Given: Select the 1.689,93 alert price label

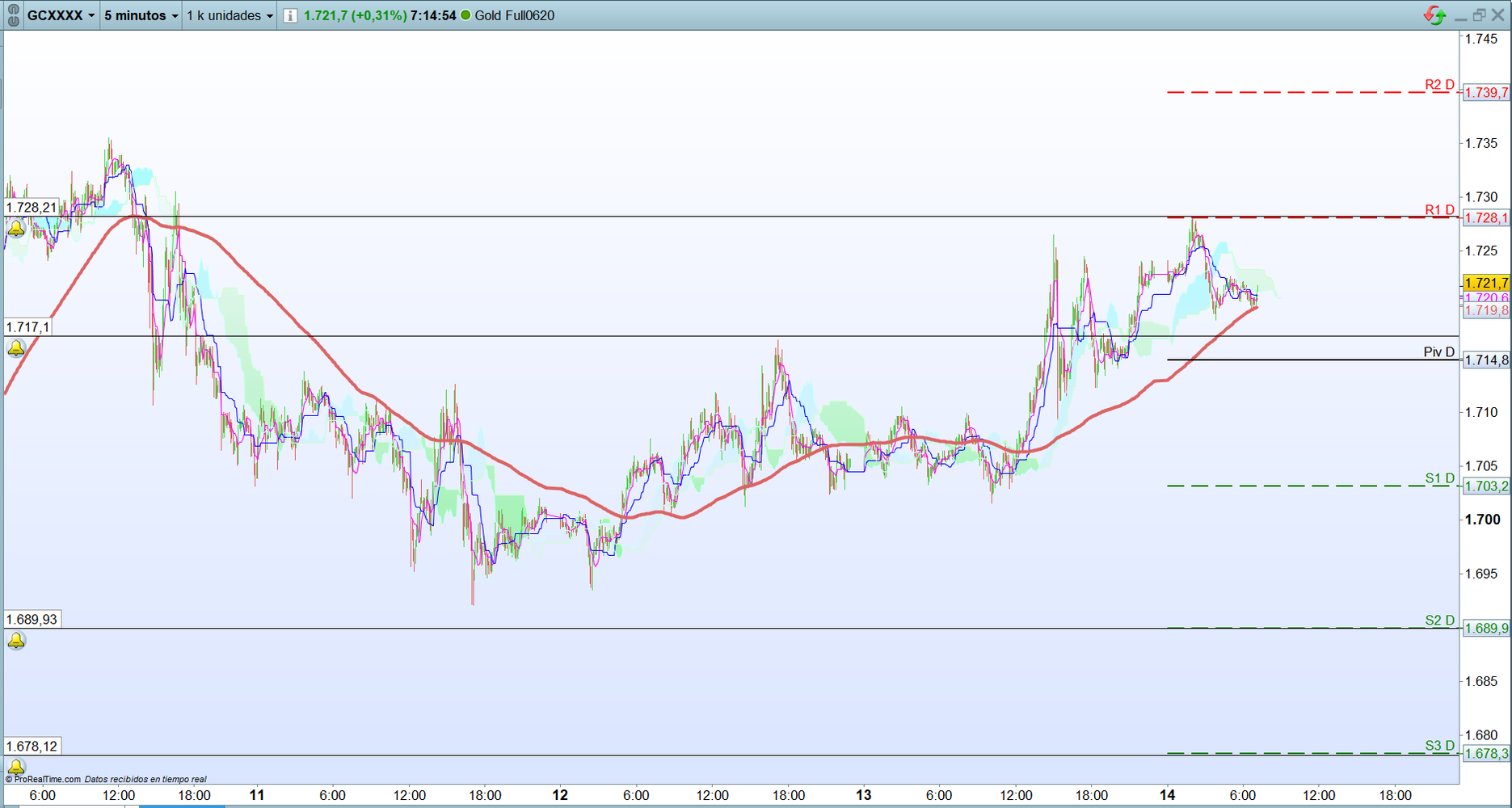Looking at the screenshot, I should point(32,620).
